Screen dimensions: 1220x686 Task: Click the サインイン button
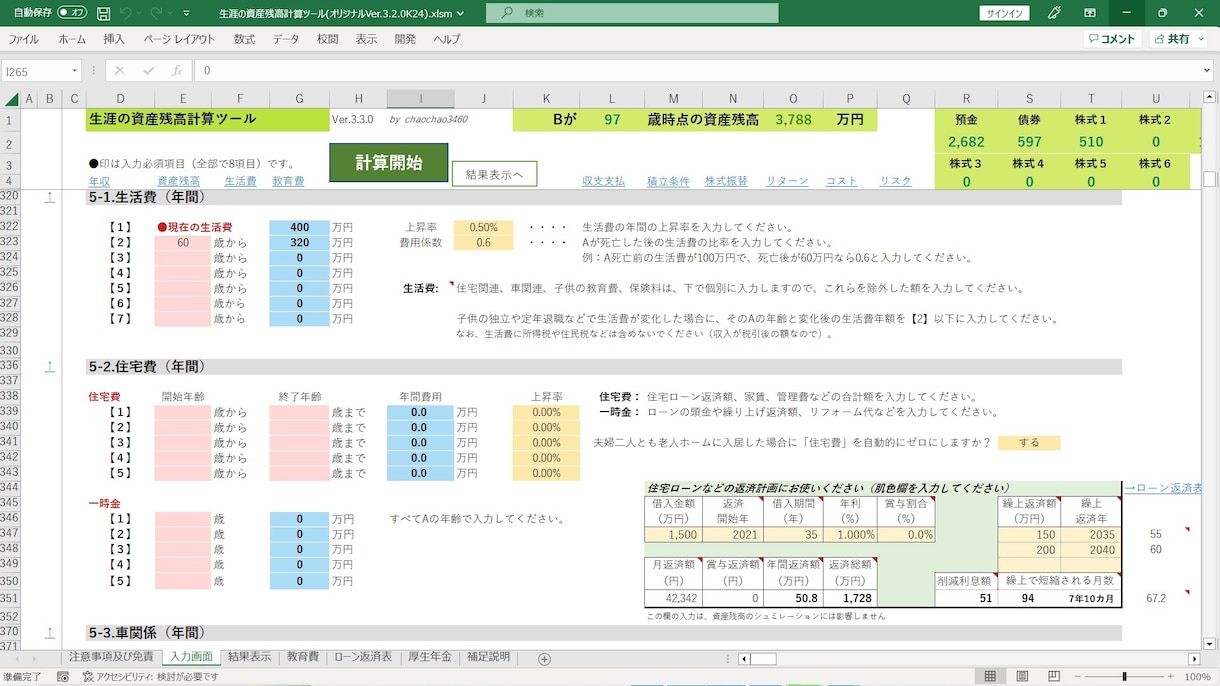pyautogui.click(x=1002, y=13)
